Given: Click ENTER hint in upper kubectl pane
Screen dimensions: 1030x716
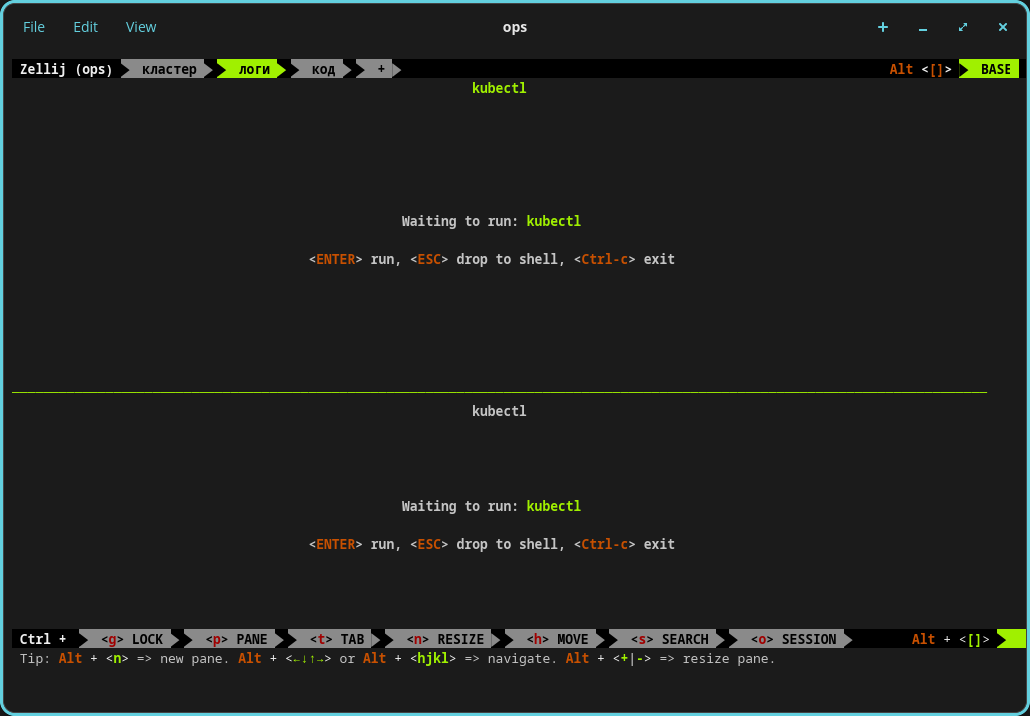Looking at the screenshot, I should [x=336, y=259].
